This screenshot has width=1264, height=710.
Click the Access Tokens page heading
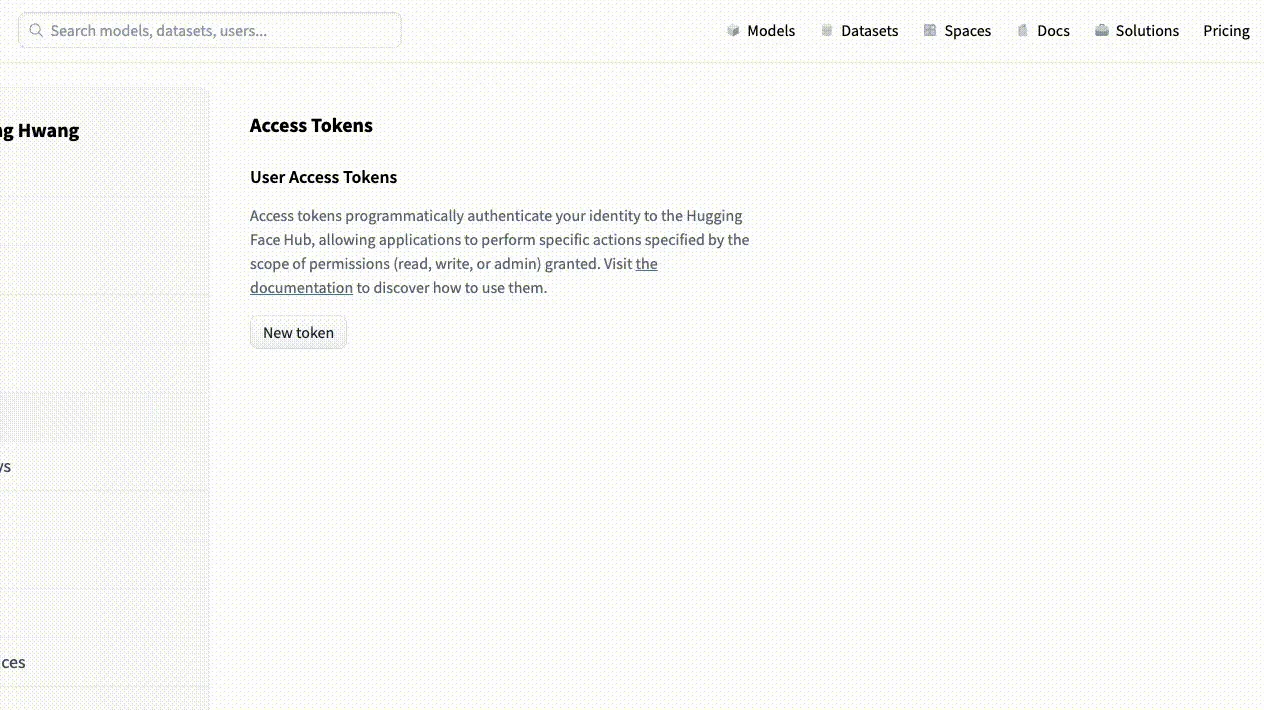pos(311,125)
